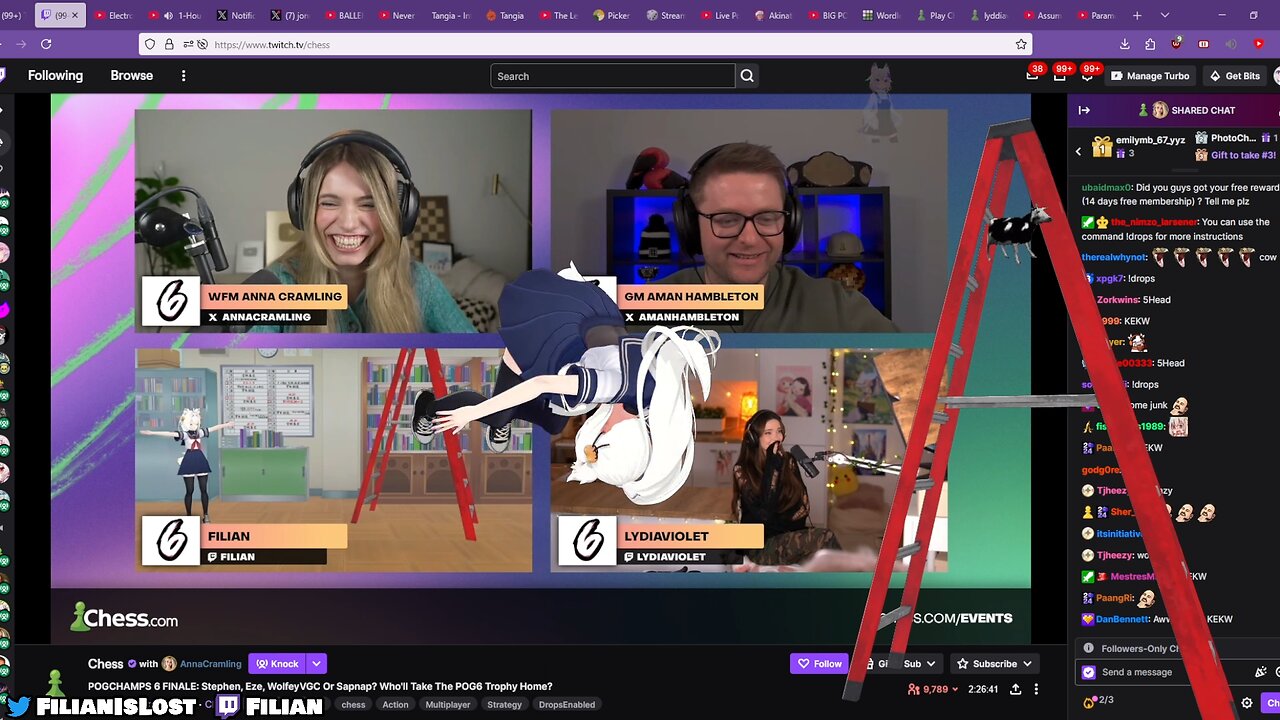Click the bookmark star in address bar
Viewport: 1280px width, 720px height.
tap(1021, 44)
